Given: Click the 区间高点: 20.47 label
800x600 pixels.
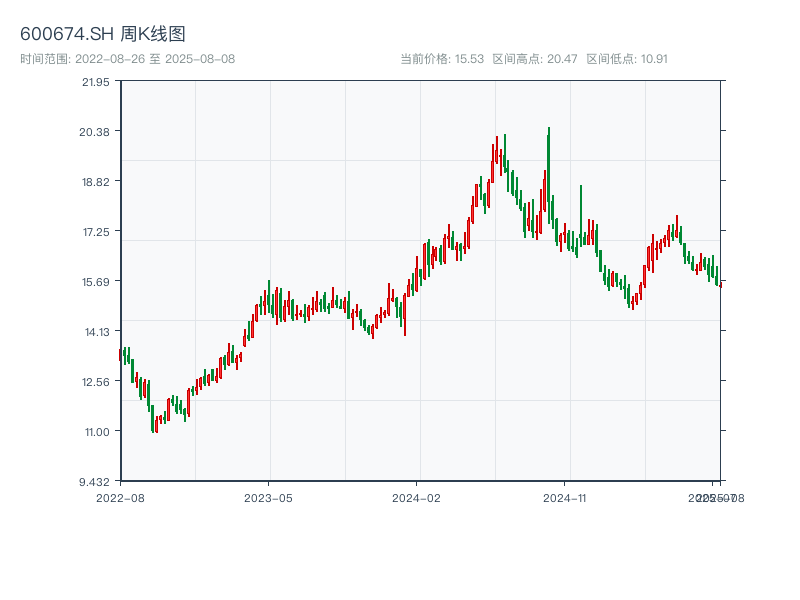Looking at the screenshot, I should [x=535, y=59].
